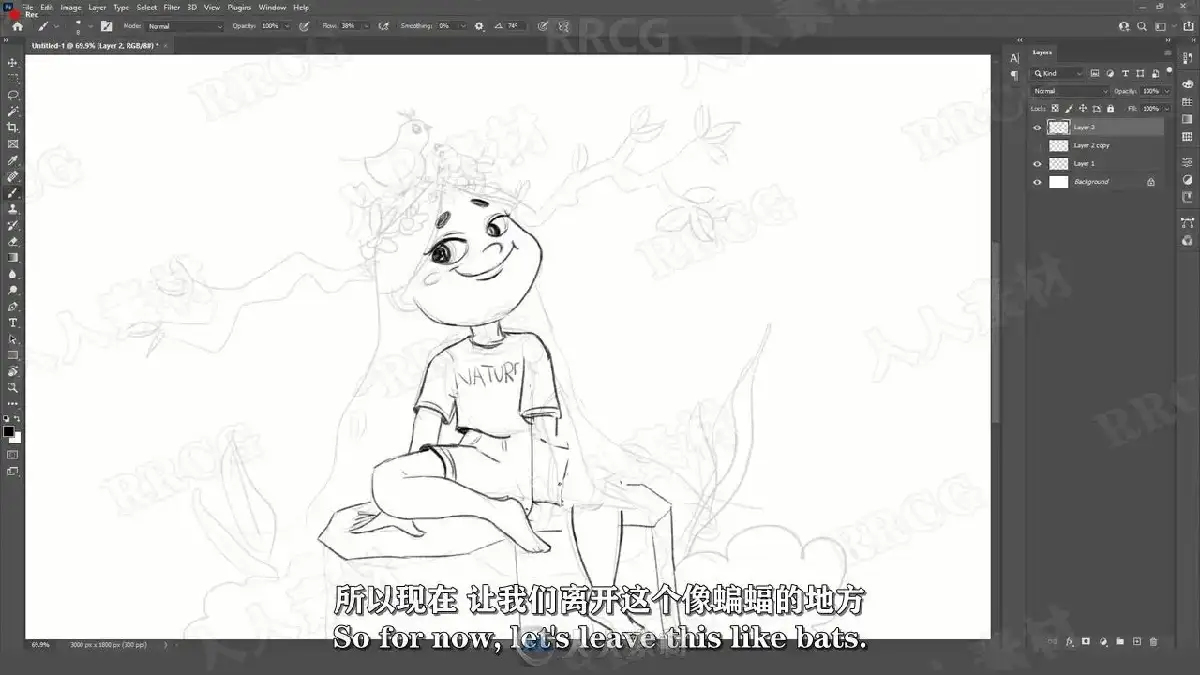Show Layer 2 copy visibility box

pyautogui.click(x=1037, y=145)
